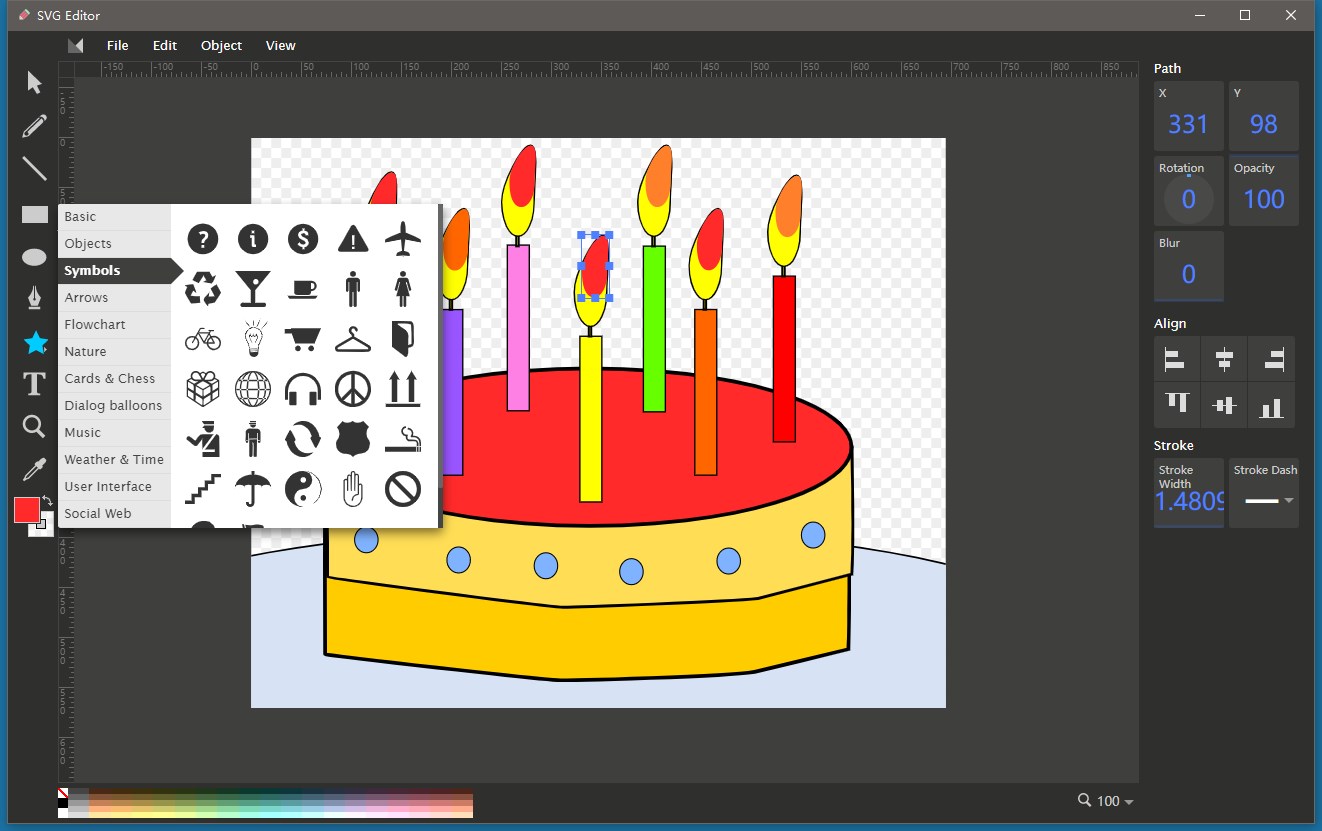This screenshot has height=831, width=1322.
Task: Insert the airplane symbol
Action: 402,239
